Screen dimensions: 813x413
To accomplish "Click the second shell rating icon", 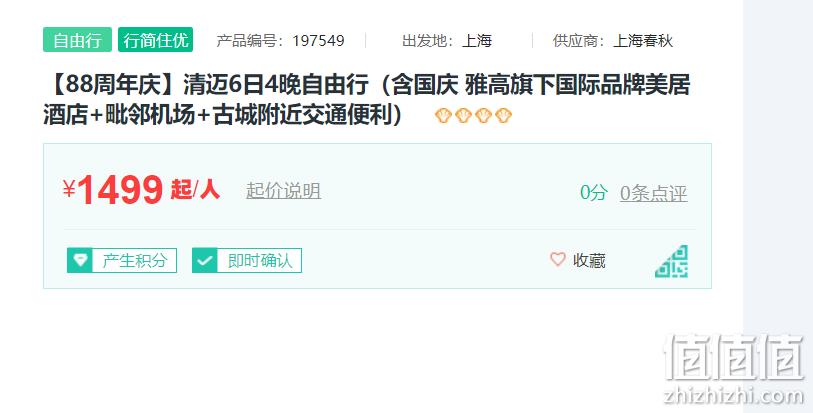I will point(463,115).
